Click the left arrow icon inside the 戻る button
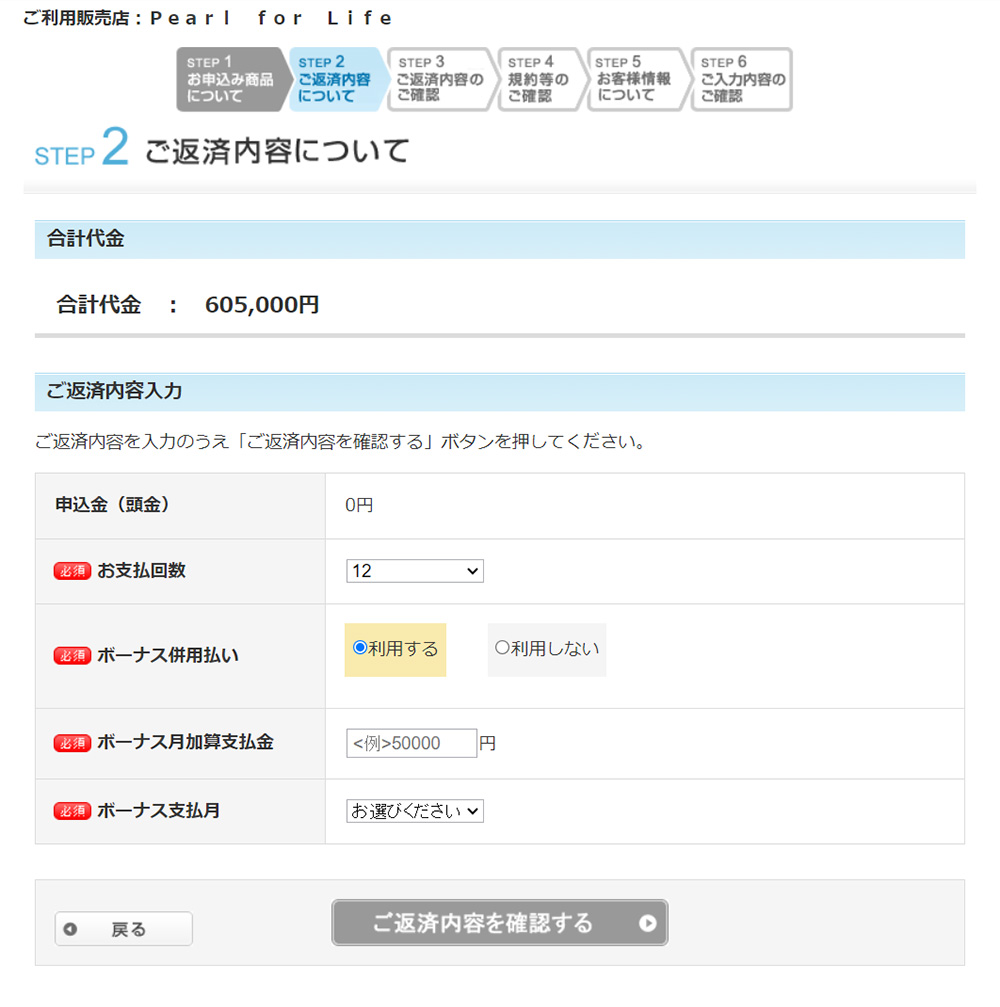The height and width of the screenshot is (1007, 1000). (70, 929)
